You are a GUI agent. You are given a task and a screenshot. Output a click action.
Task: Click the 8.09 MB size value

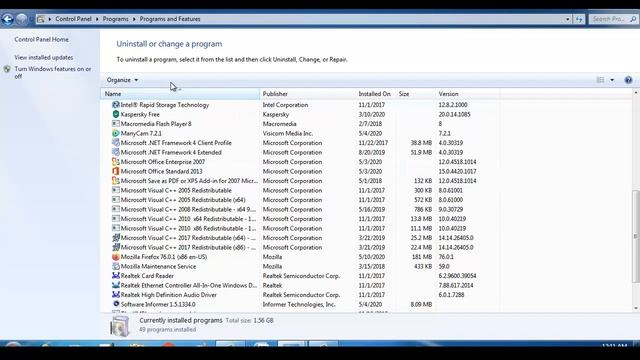pos(421,304)
